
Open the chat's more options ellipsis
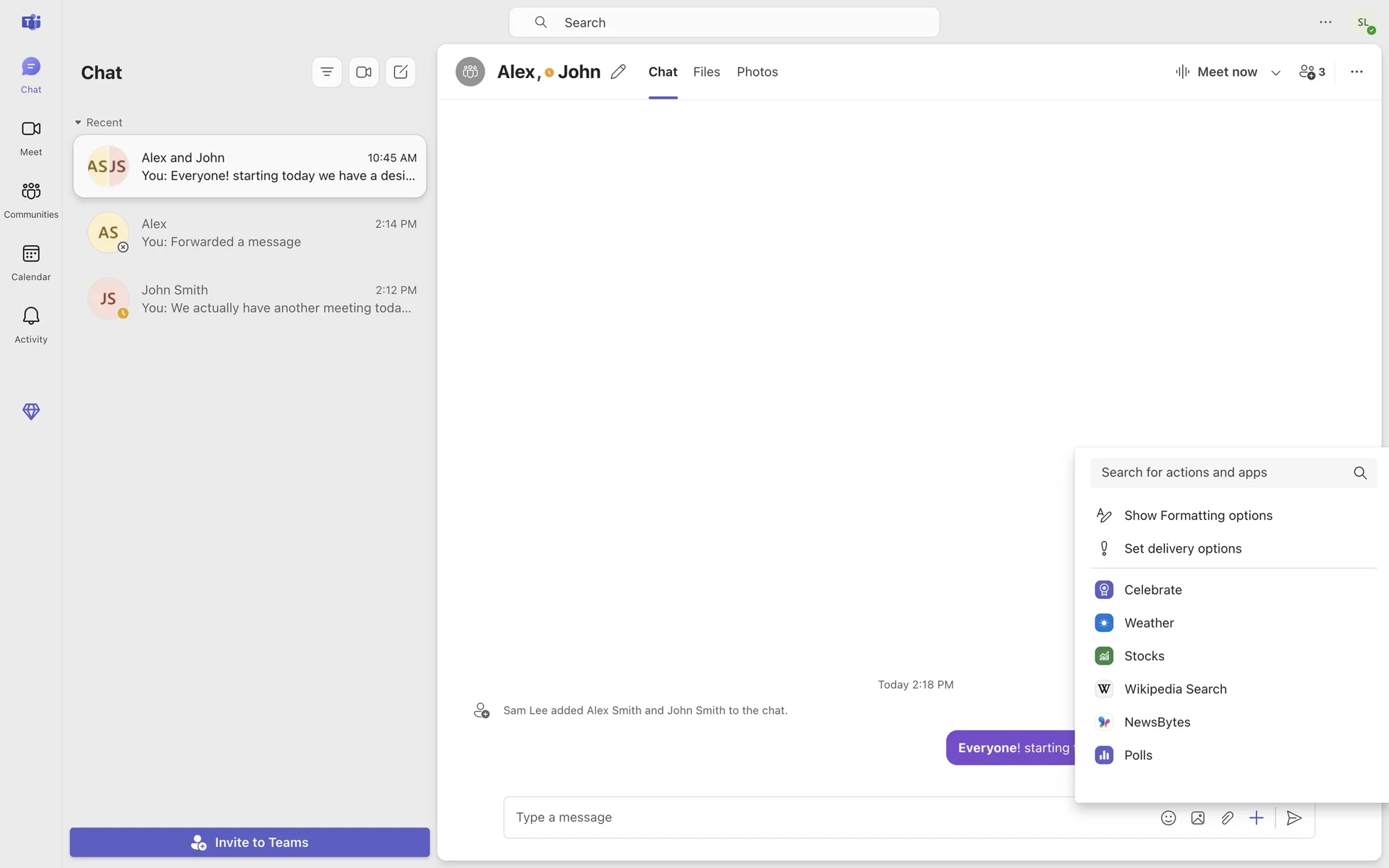(x=1356, y=72)
